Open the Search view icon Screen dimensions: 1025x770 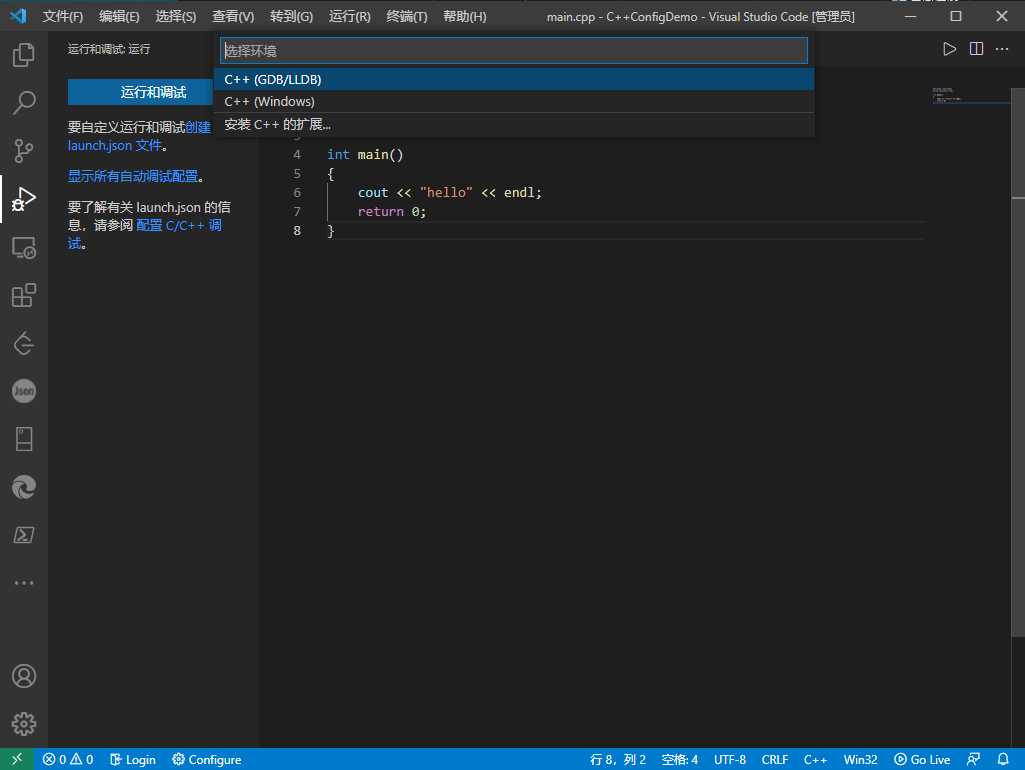click(24, 102)
